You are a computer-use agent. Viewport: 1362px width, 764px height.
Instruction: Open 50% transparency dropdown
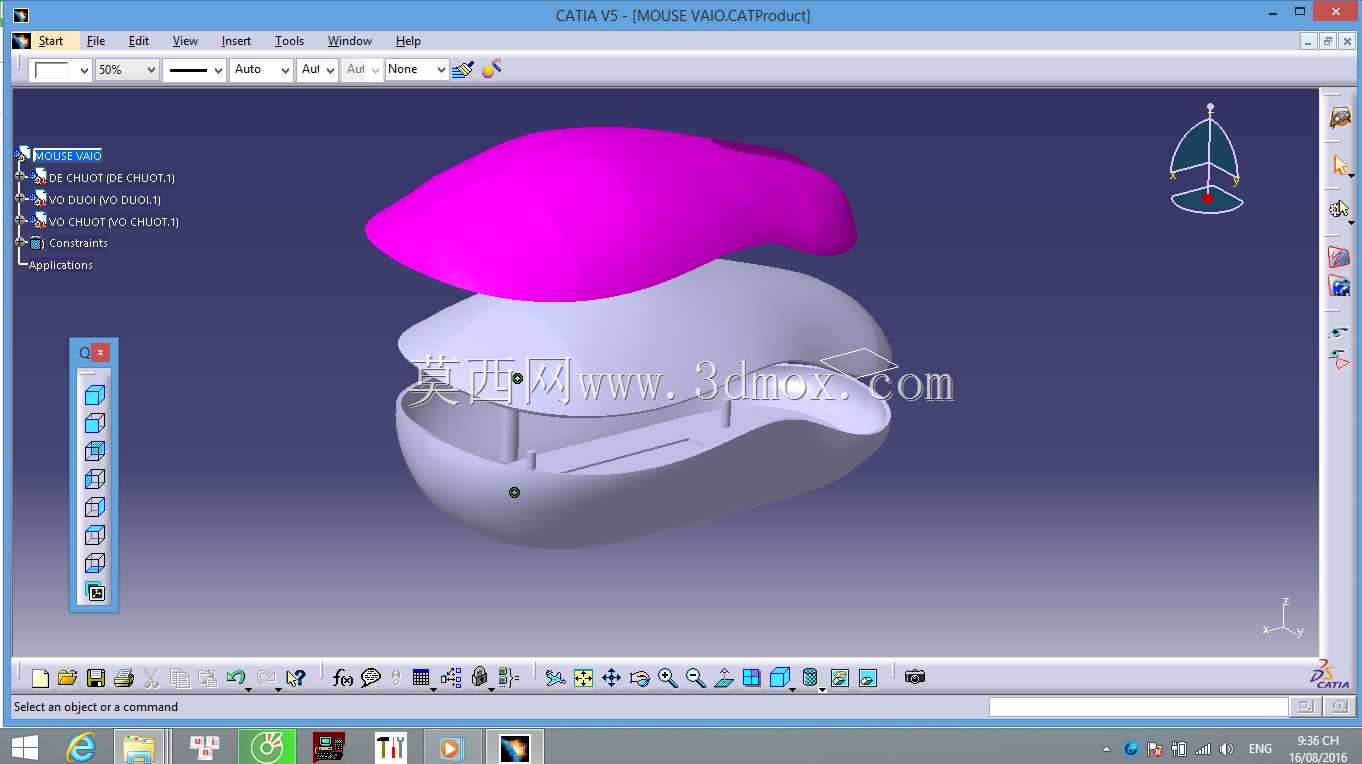pyautogui.click(x=151, y=70)
